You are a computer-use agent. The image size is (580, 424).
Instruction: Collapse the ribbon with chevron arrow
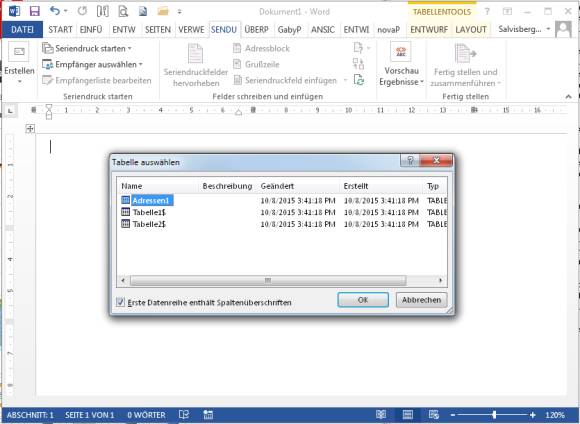coord(569,97)
